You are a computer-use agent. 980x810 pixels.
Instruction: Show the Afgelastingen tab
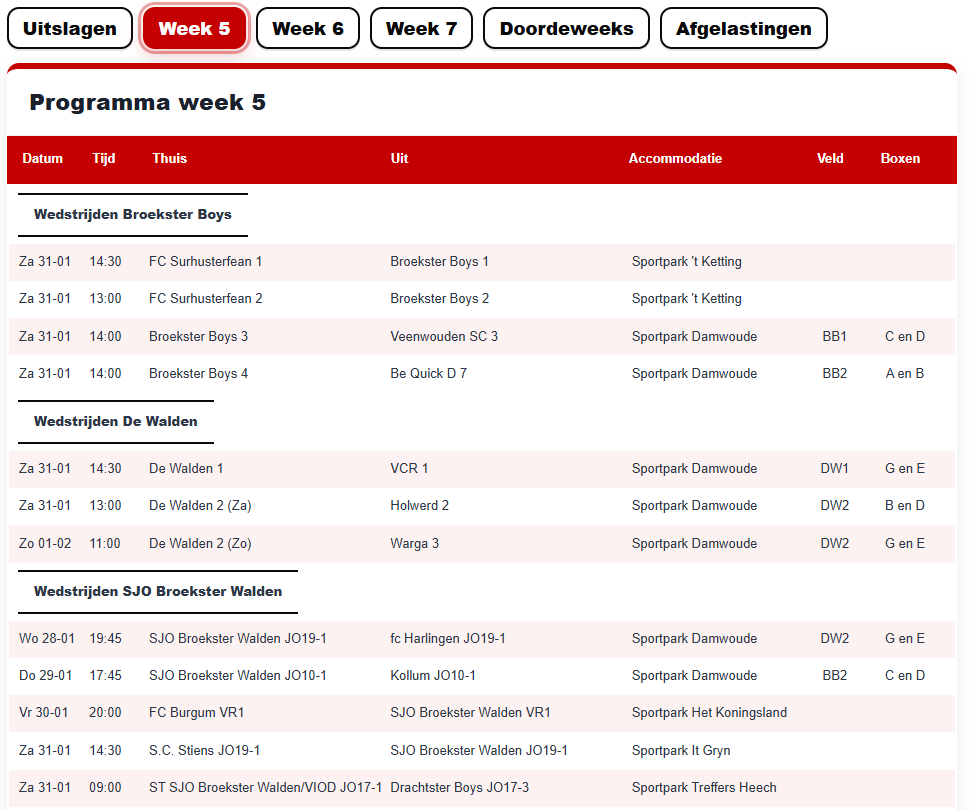(x=743, y=28)
